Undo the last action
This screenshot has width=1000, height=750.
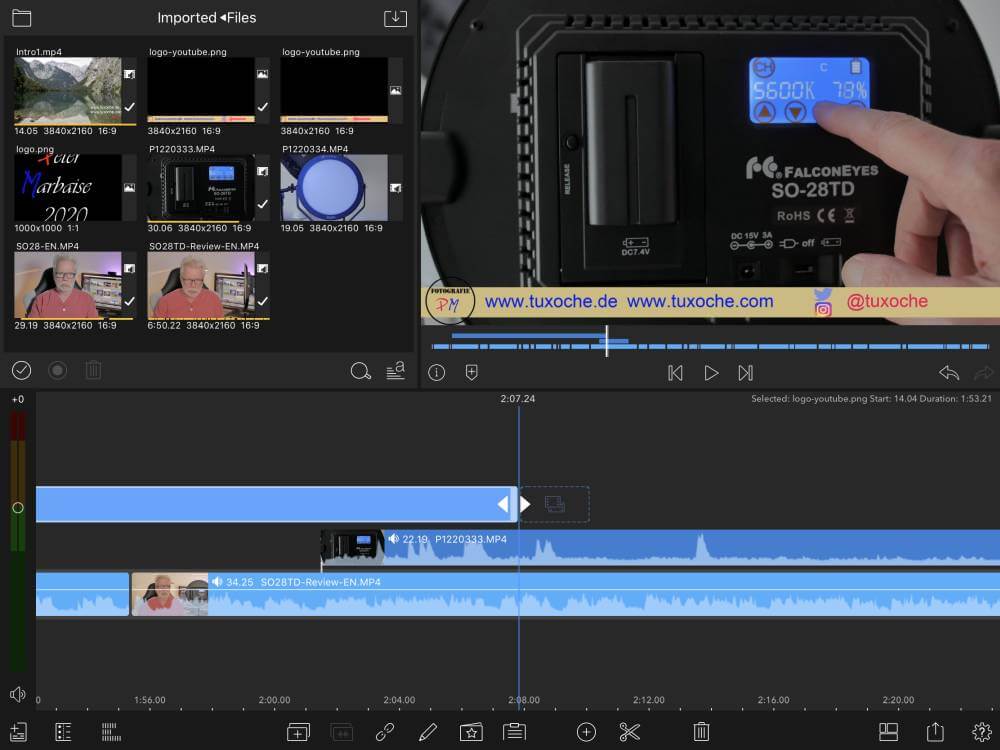pos(949,372)
